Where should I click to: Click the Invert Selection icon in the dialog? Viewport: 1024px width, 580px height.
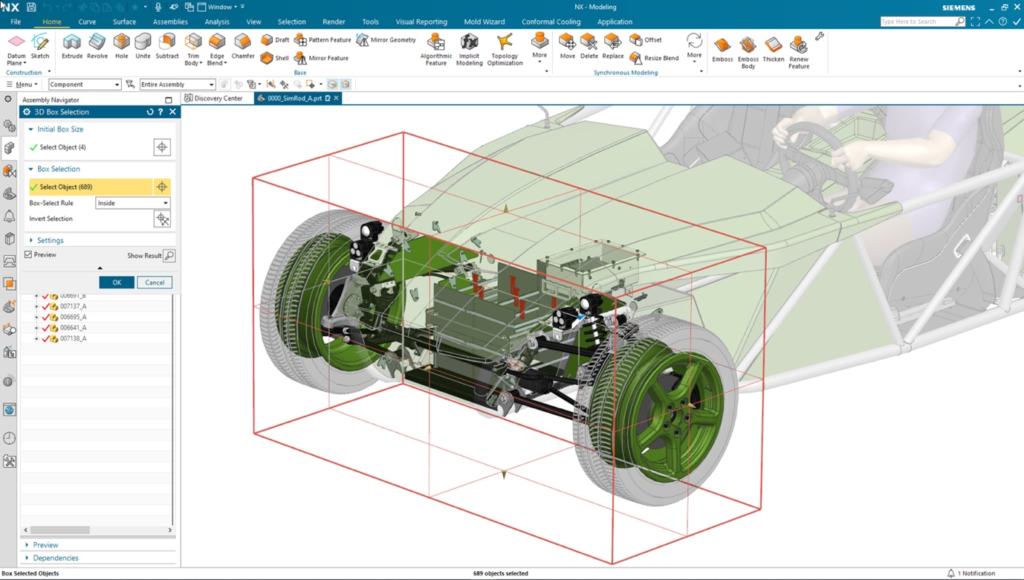tap(162, 220)
